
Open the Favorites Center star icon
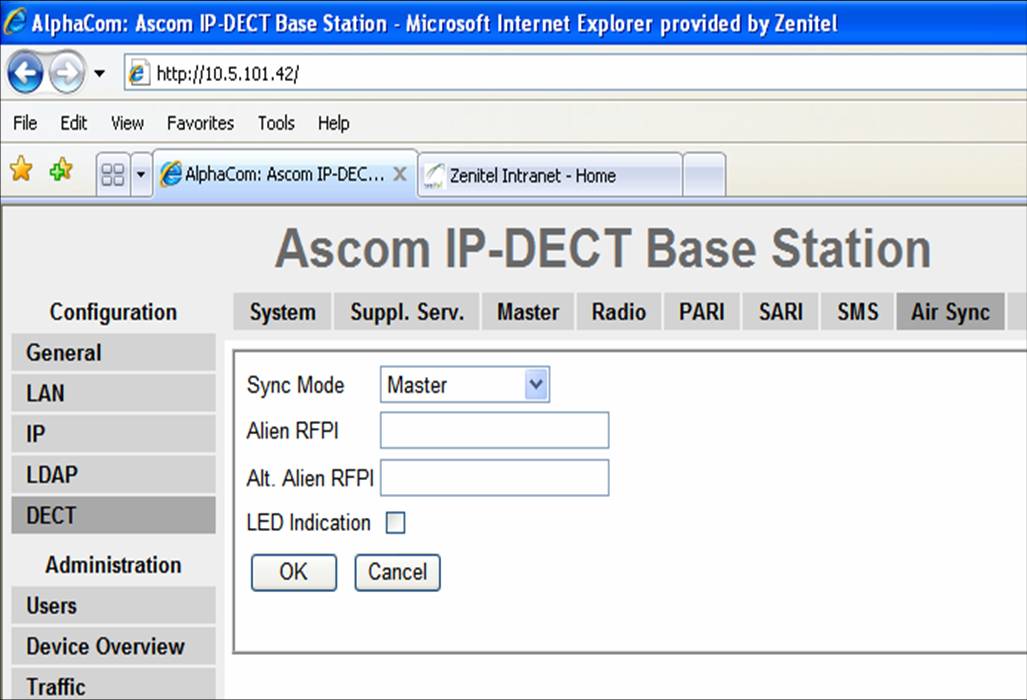pos(20,170)
